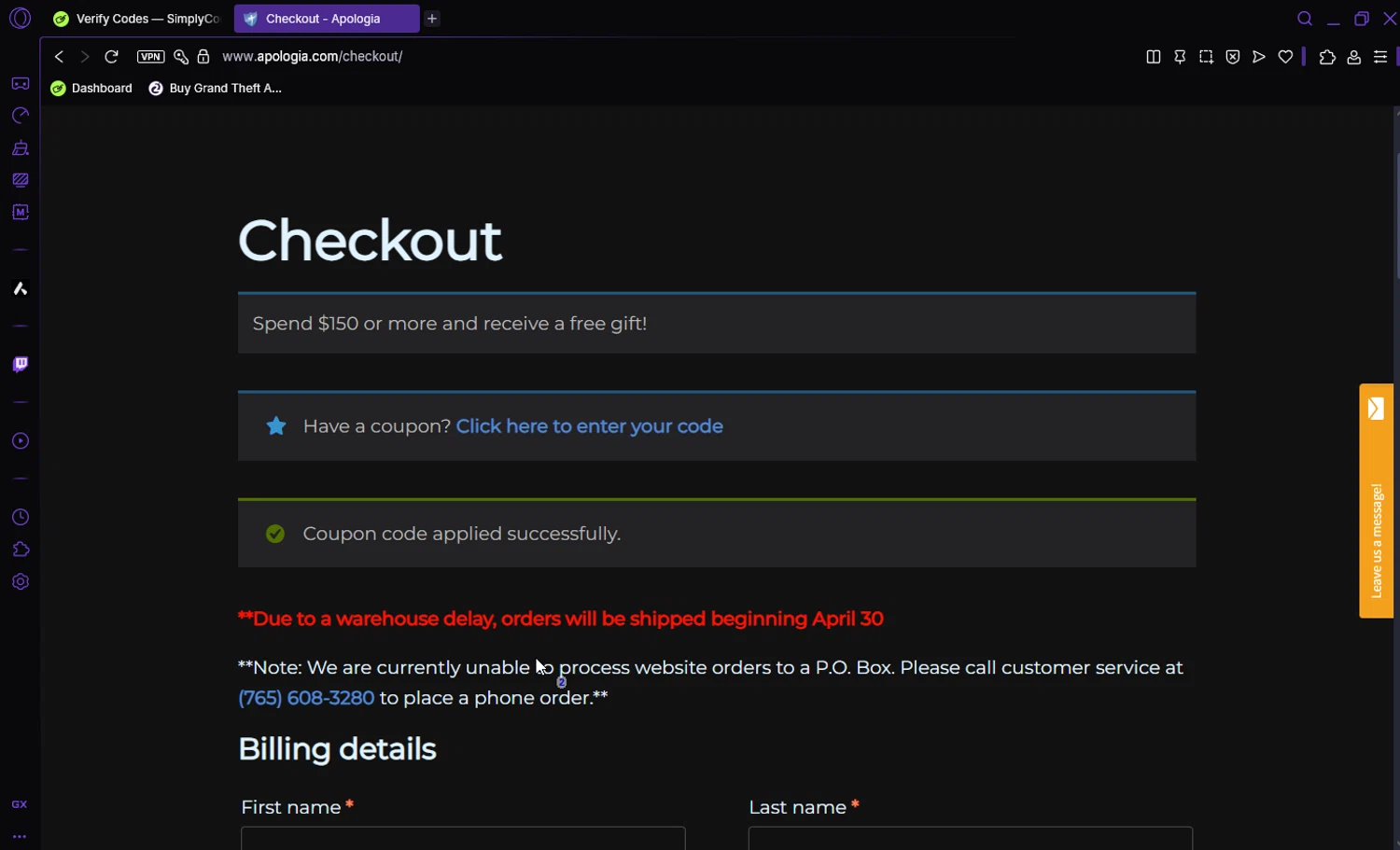Click the pinboard pin icon

[1180, 57]
